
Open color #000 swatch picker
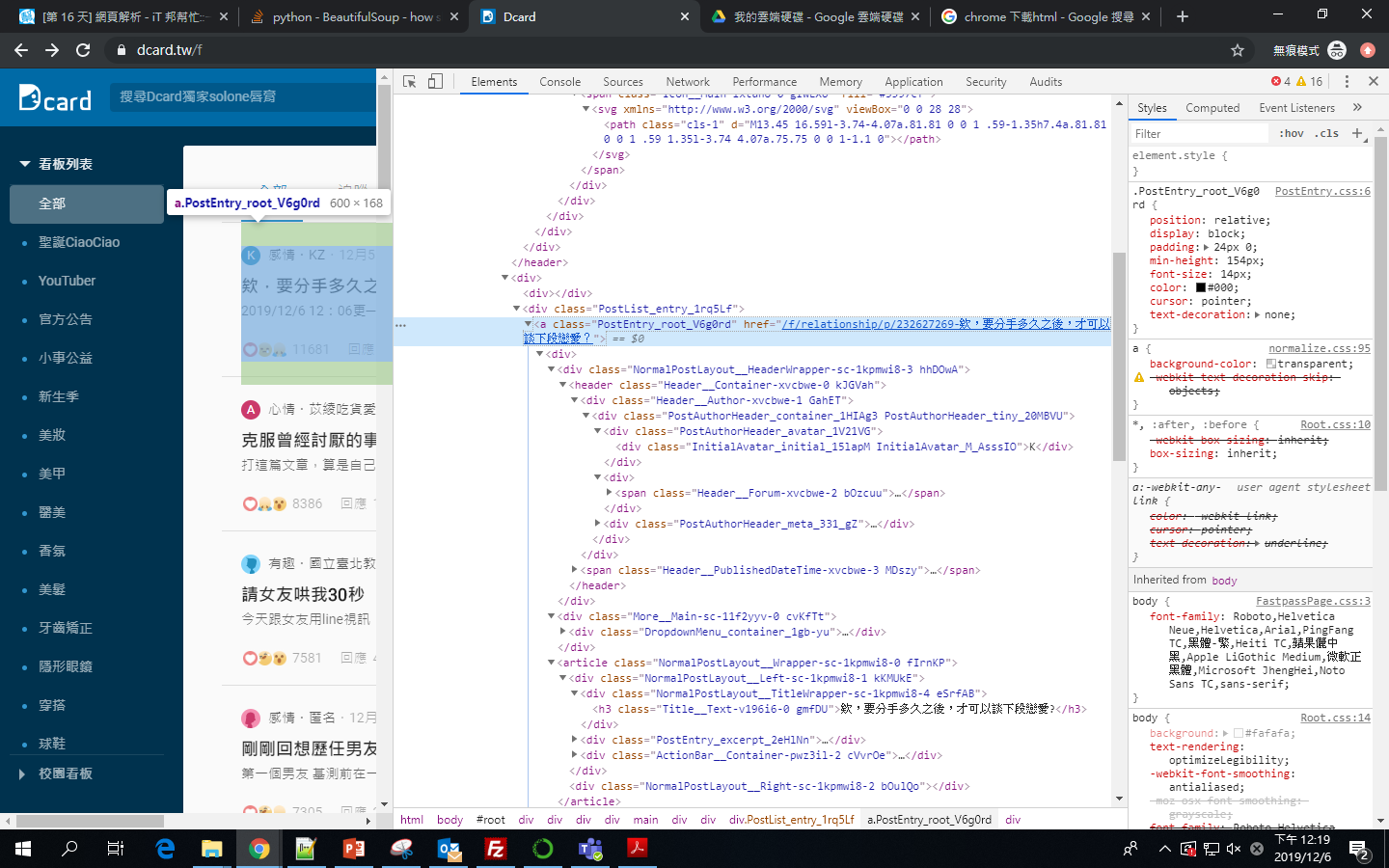[1201, 287]
